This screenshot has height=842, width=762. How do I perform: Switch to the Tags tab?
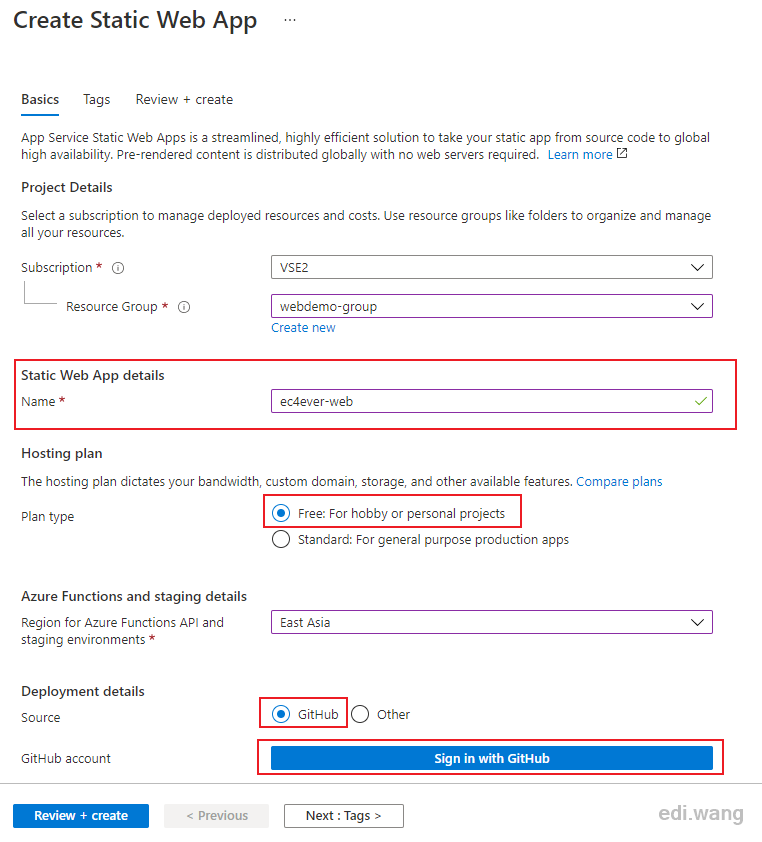pyautogui.click(x=97, y=100)
